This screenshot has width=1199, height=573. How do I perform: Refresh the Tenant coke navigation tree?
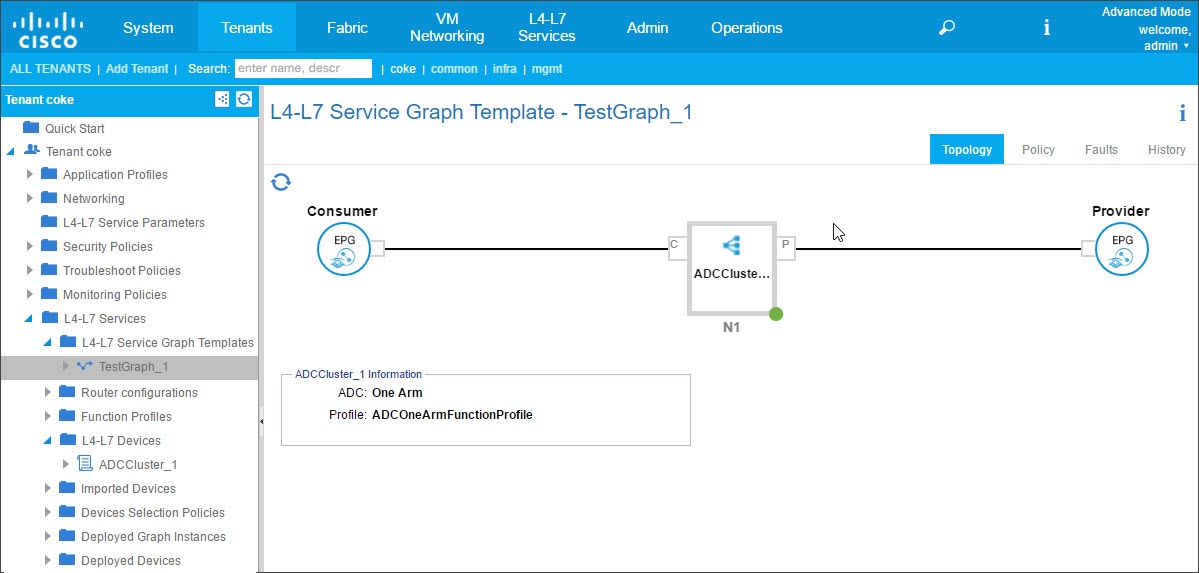(244, 99)
